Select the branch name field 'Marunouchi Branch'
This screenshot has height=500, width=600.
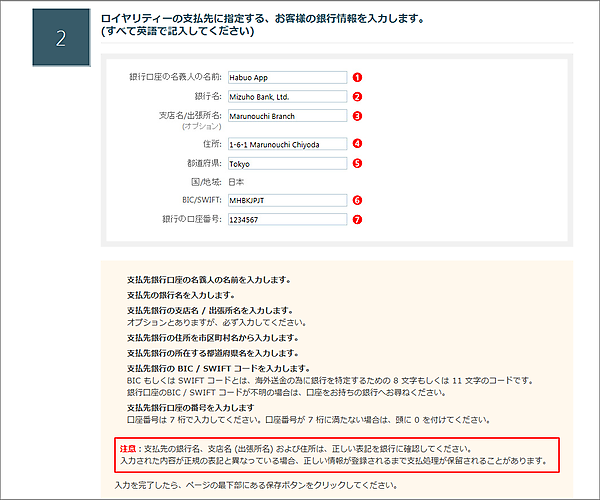286,116
